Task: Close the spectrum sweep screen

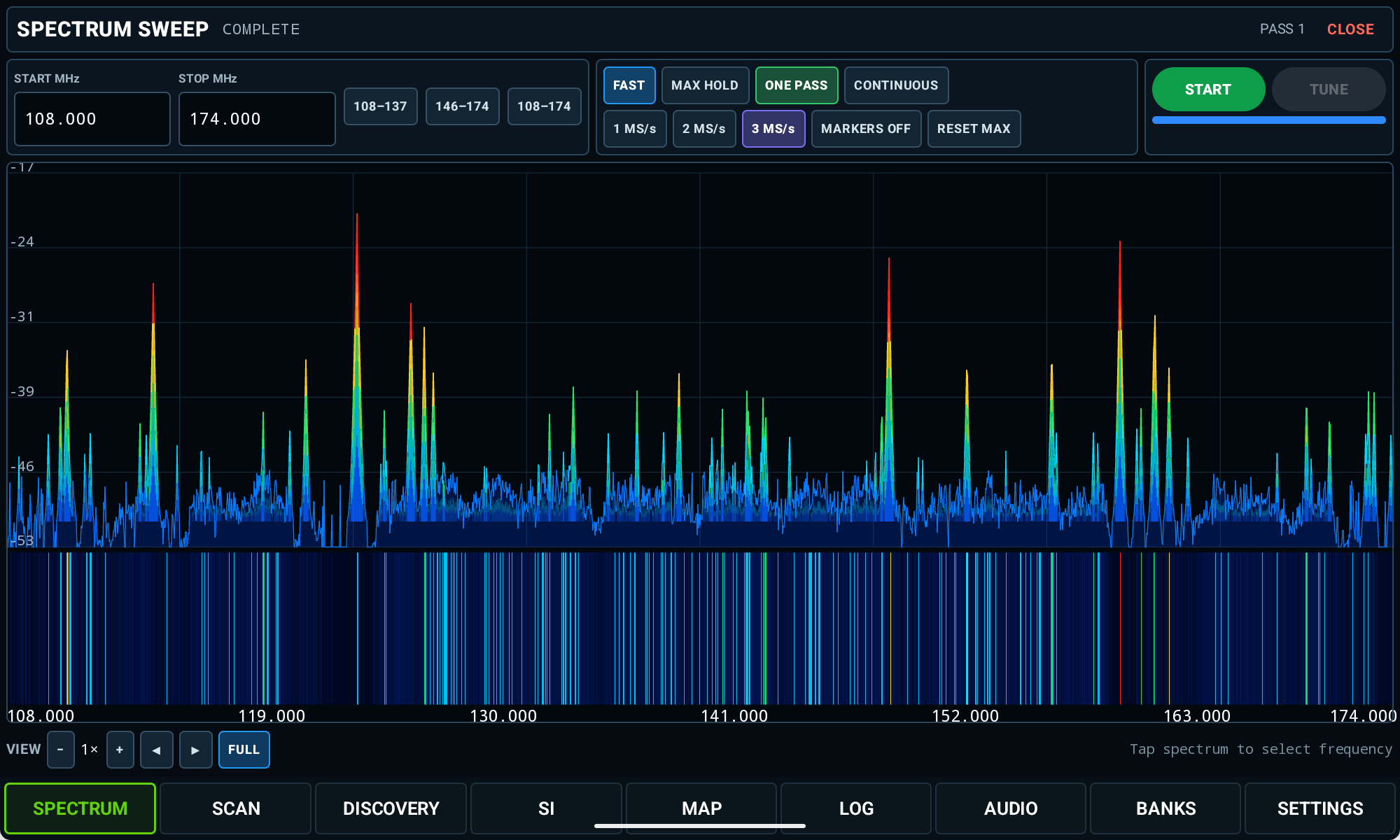Action: point(1350,29)
